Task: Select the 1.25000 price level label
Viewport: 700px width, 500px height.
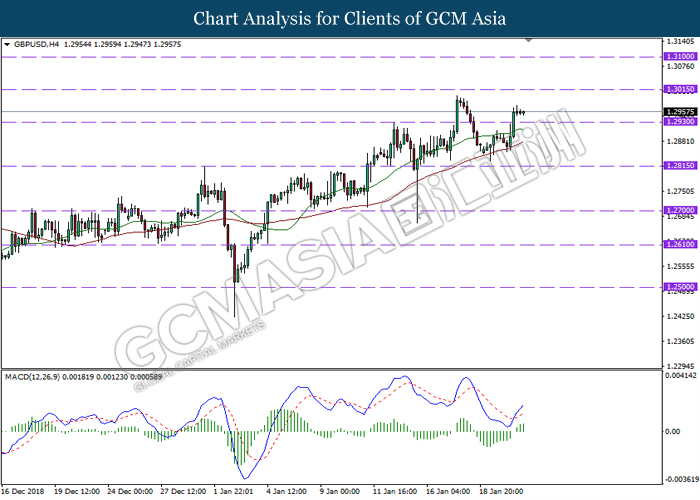Action: tap(680, 287)
